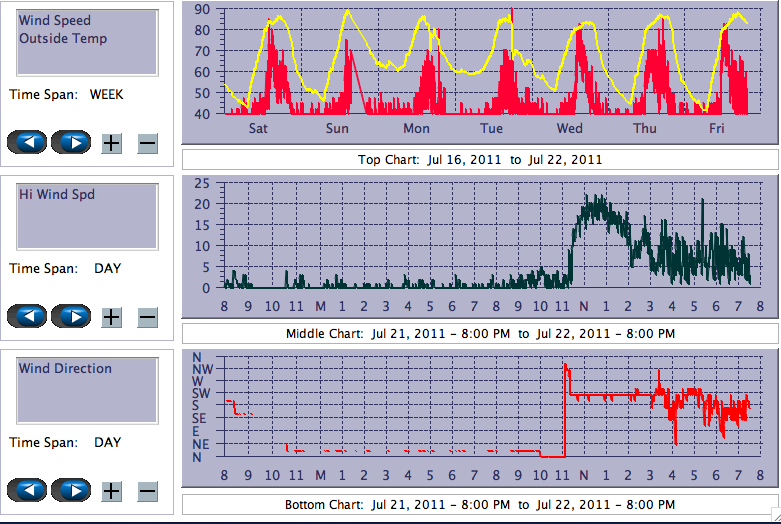The width and height of the screenshot is (781, 524).
Task: Decrease the time span of the Hi Wind Spd chart
Action: (147, 317)
